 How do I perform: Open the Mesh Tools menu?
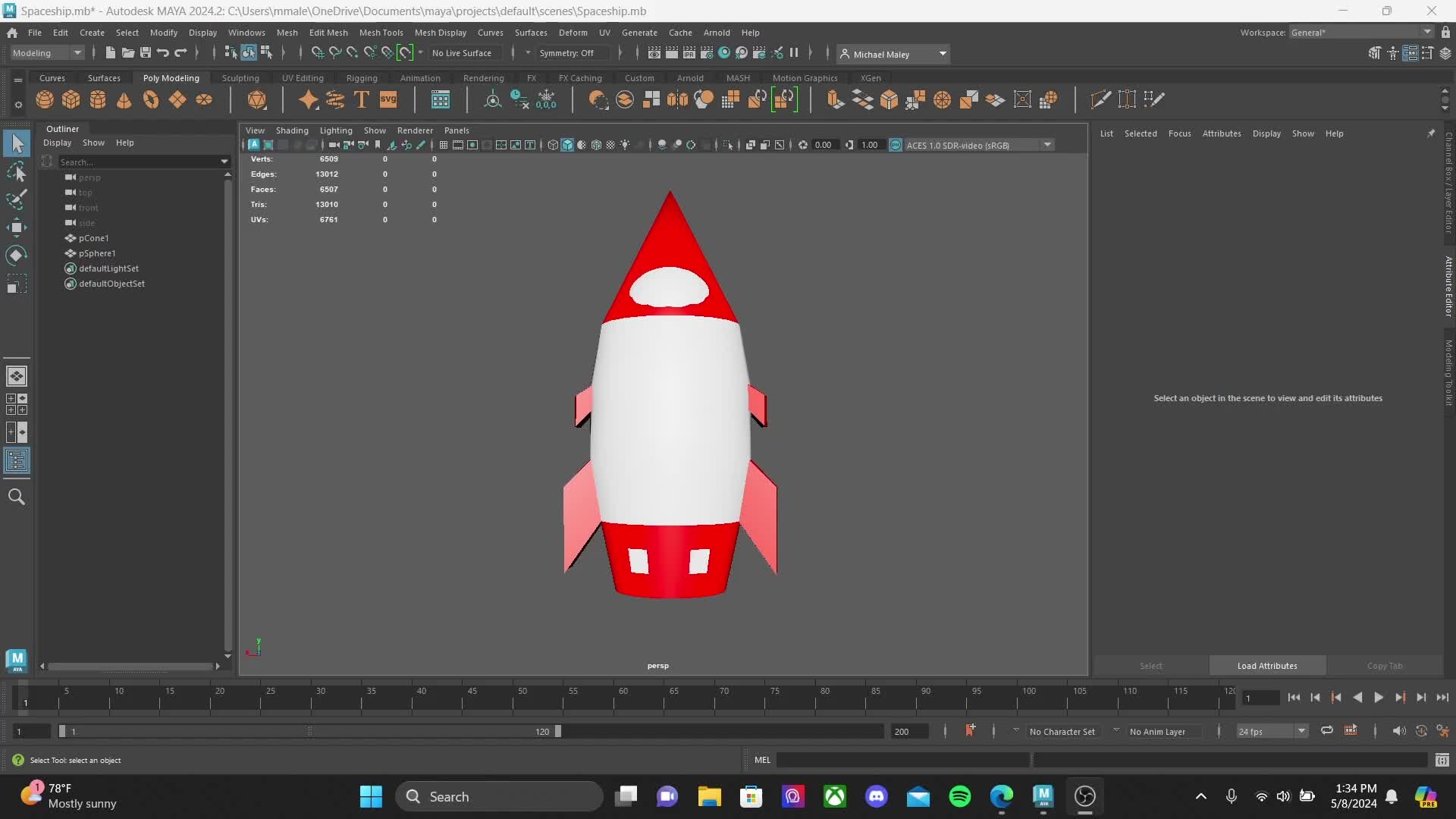point(381,33)
